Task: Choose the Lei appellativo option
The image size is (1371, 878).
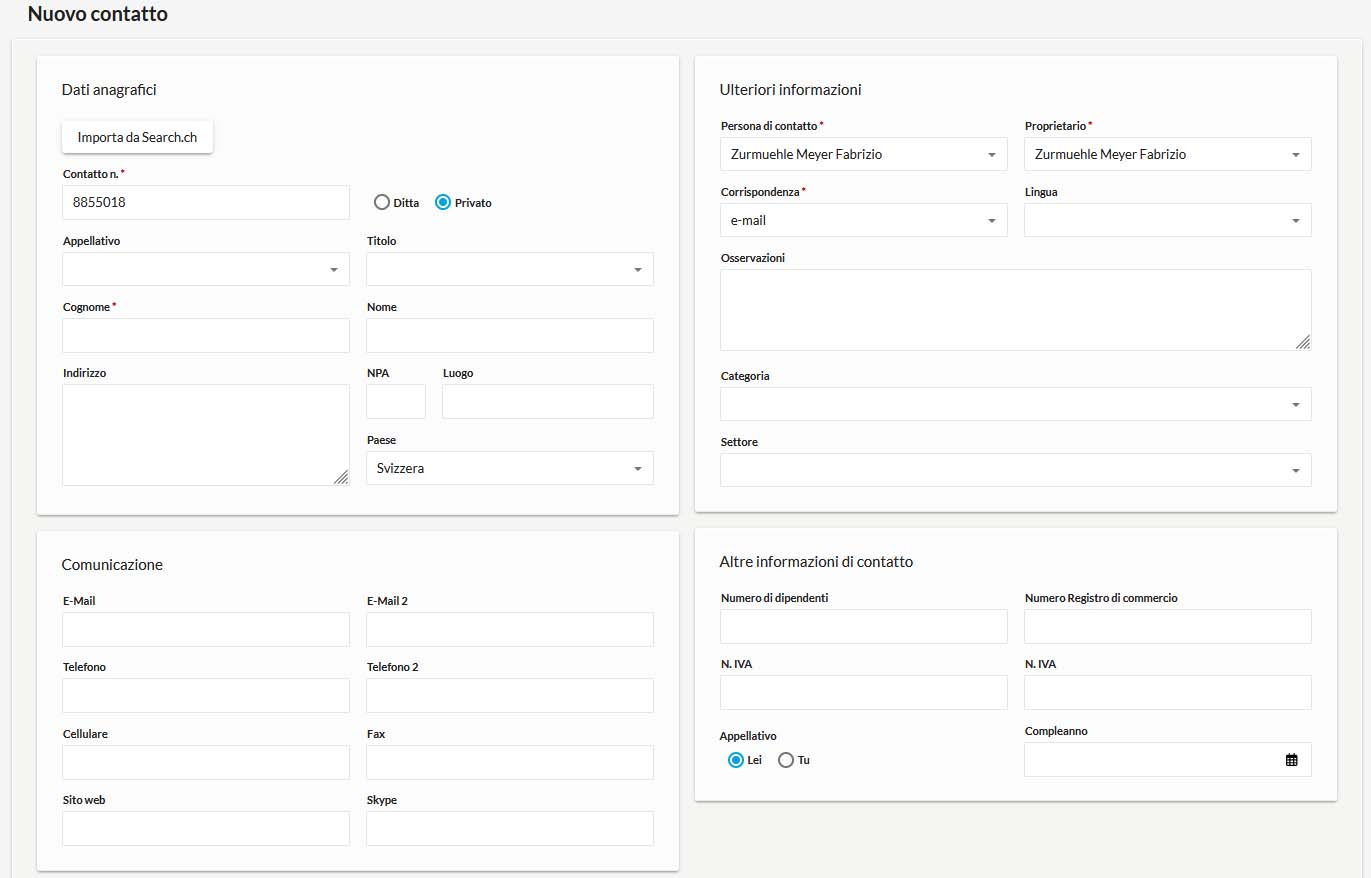Action: (x=736, y=760)
